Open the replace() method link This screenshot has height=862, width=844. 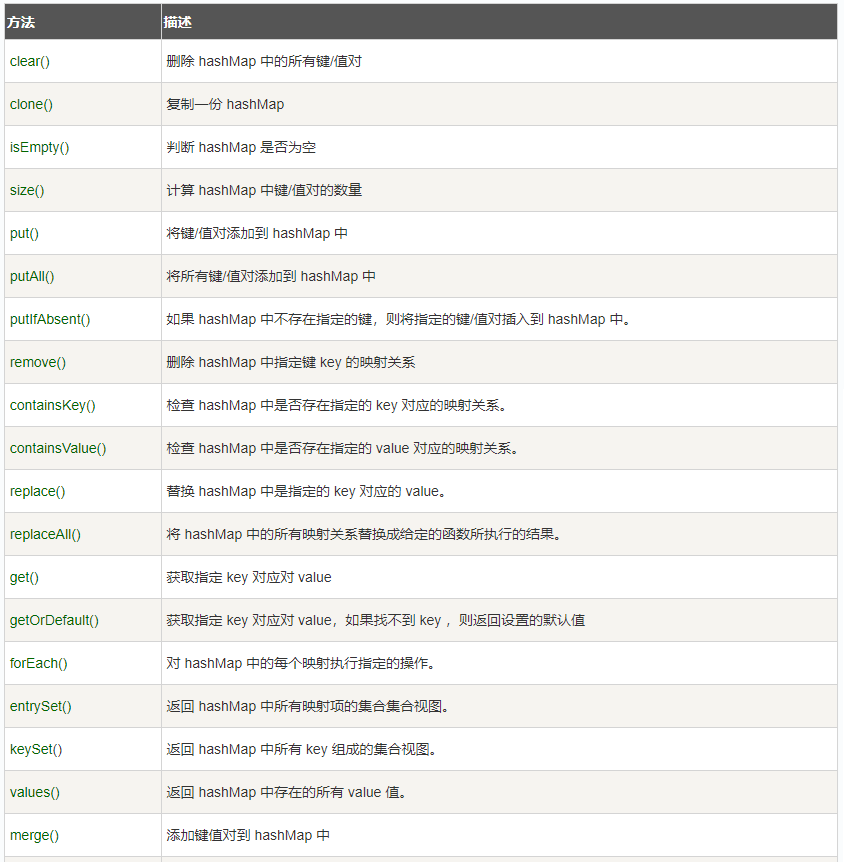(37, 491)
